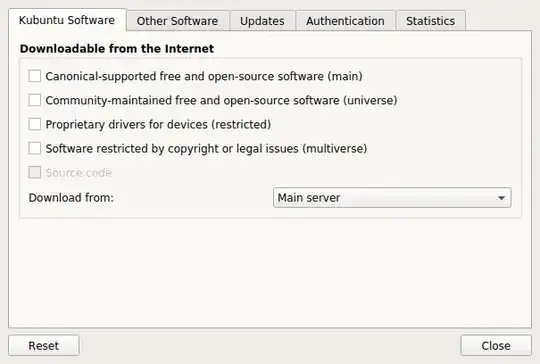This screenshot has height=364, width=540.
Task: Check the Proprietary drivers (restricted) box
Action: click(x=35, y=124)
